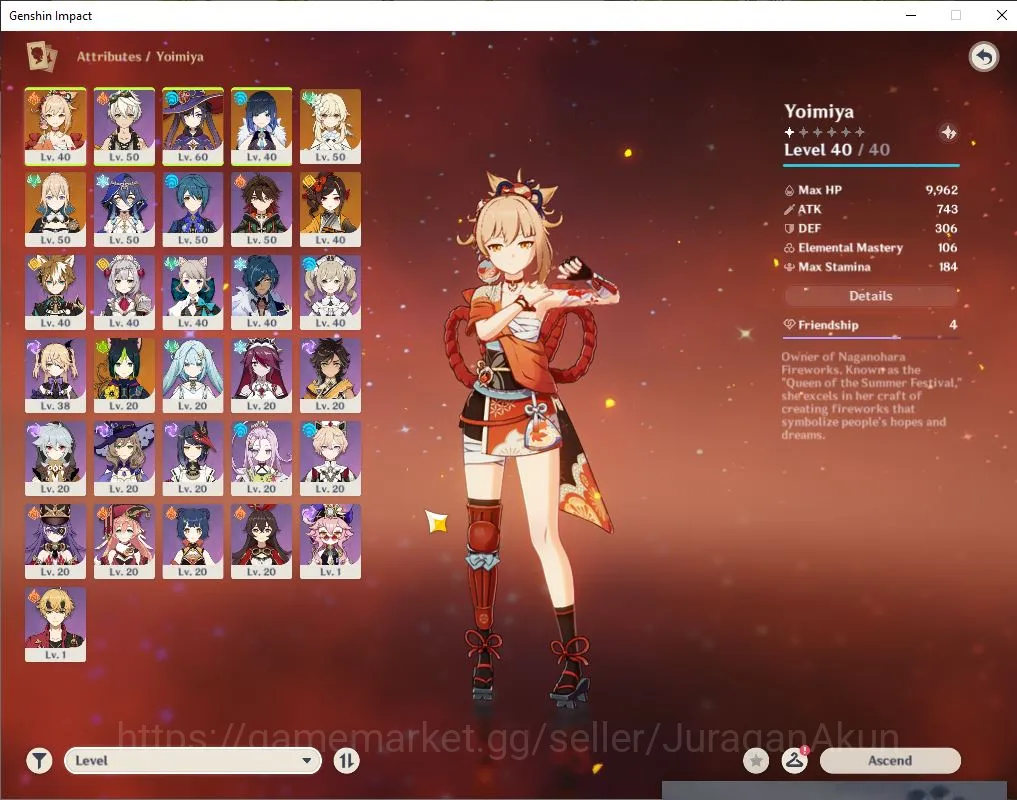Select Lisa Lv. 20 portrait
Viewport: 1017px width, 800px height.
coord(124,459)
